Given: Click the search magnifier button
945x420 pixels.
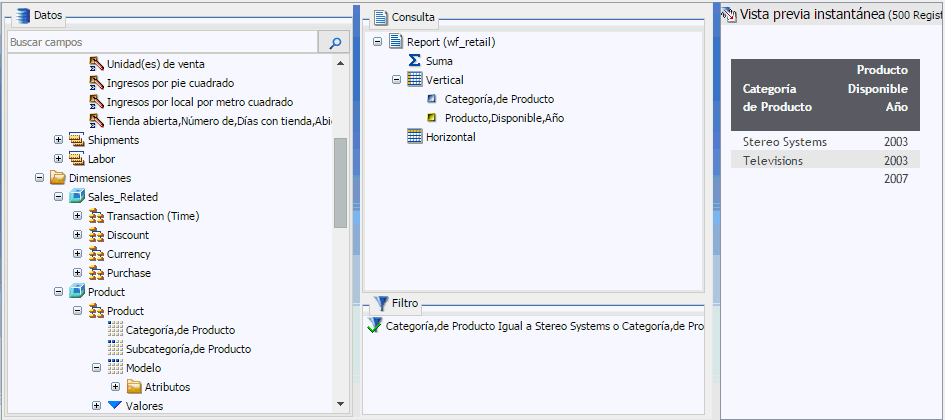Looking at the screenshot, I should (x=334, y=43).
